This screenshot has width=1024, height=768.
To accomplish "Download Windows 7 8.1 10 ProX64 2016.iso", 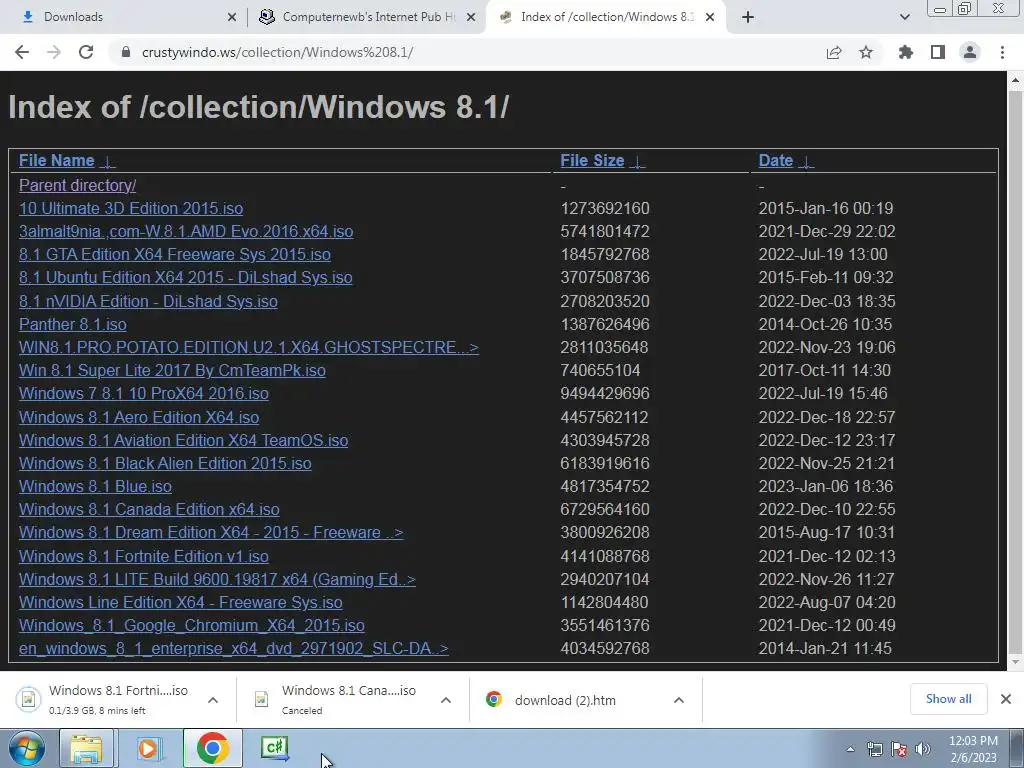I will coord(144,393).
